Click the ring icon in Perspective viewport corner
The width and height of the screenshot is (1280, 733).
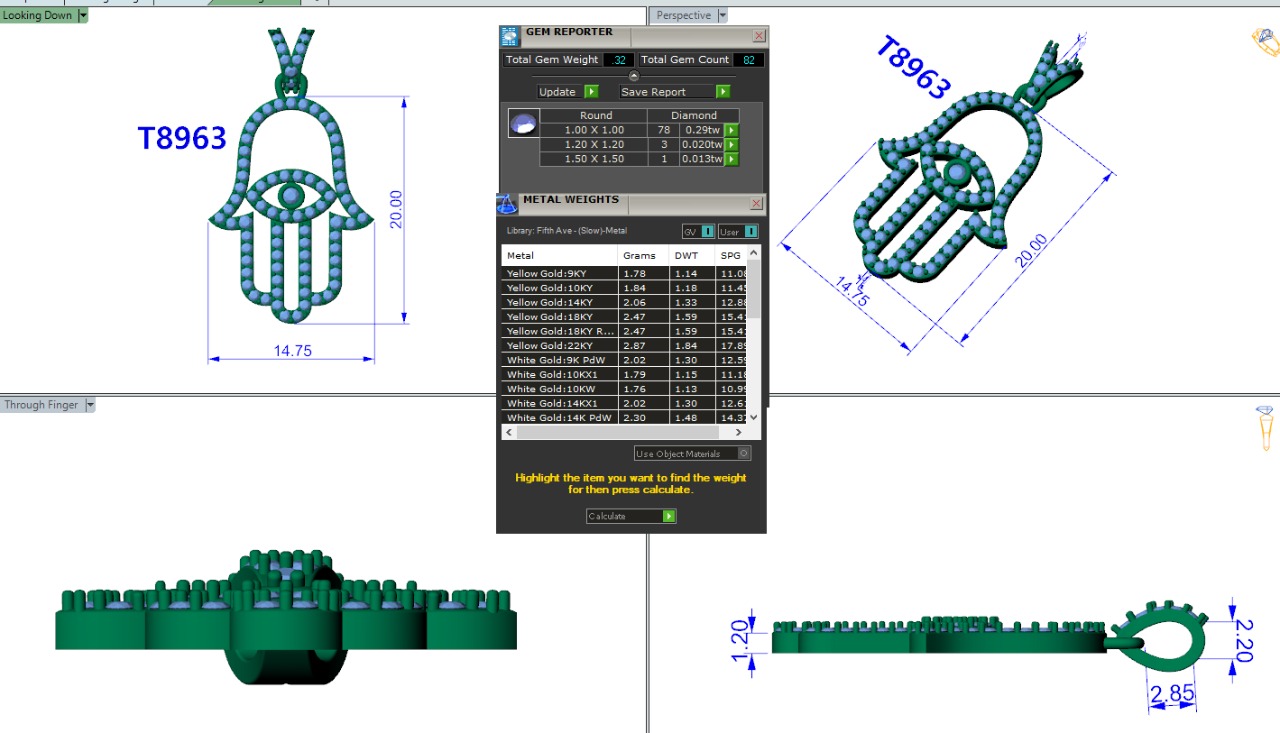click(x=1264, y=41)
